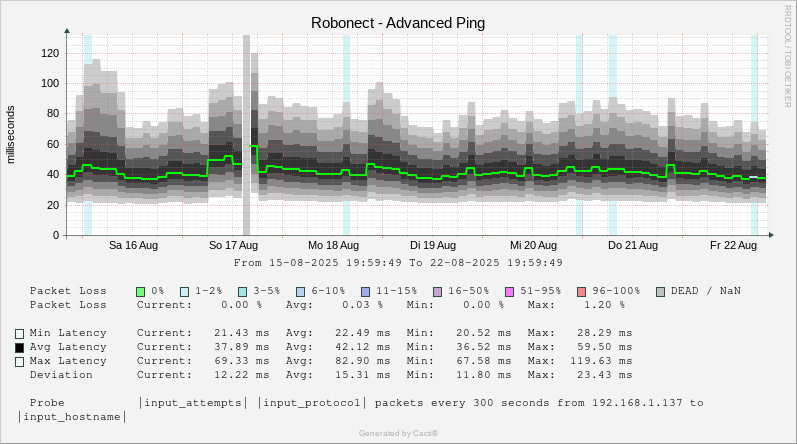The image size is (797, 444).
Task: Click the Deviation row label
Action: [x=61, y=375]
